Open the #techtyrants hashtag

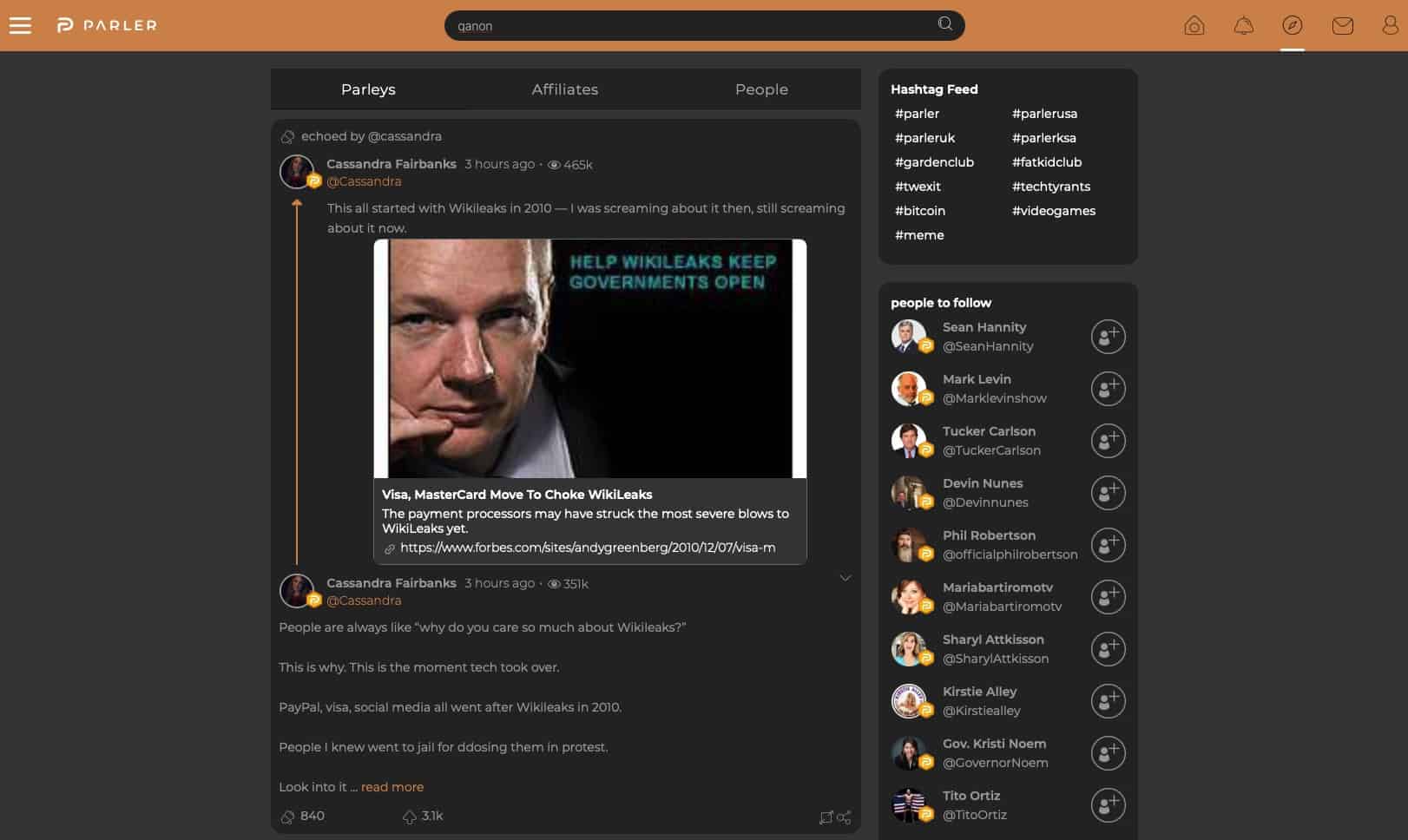pos(1051,187)
